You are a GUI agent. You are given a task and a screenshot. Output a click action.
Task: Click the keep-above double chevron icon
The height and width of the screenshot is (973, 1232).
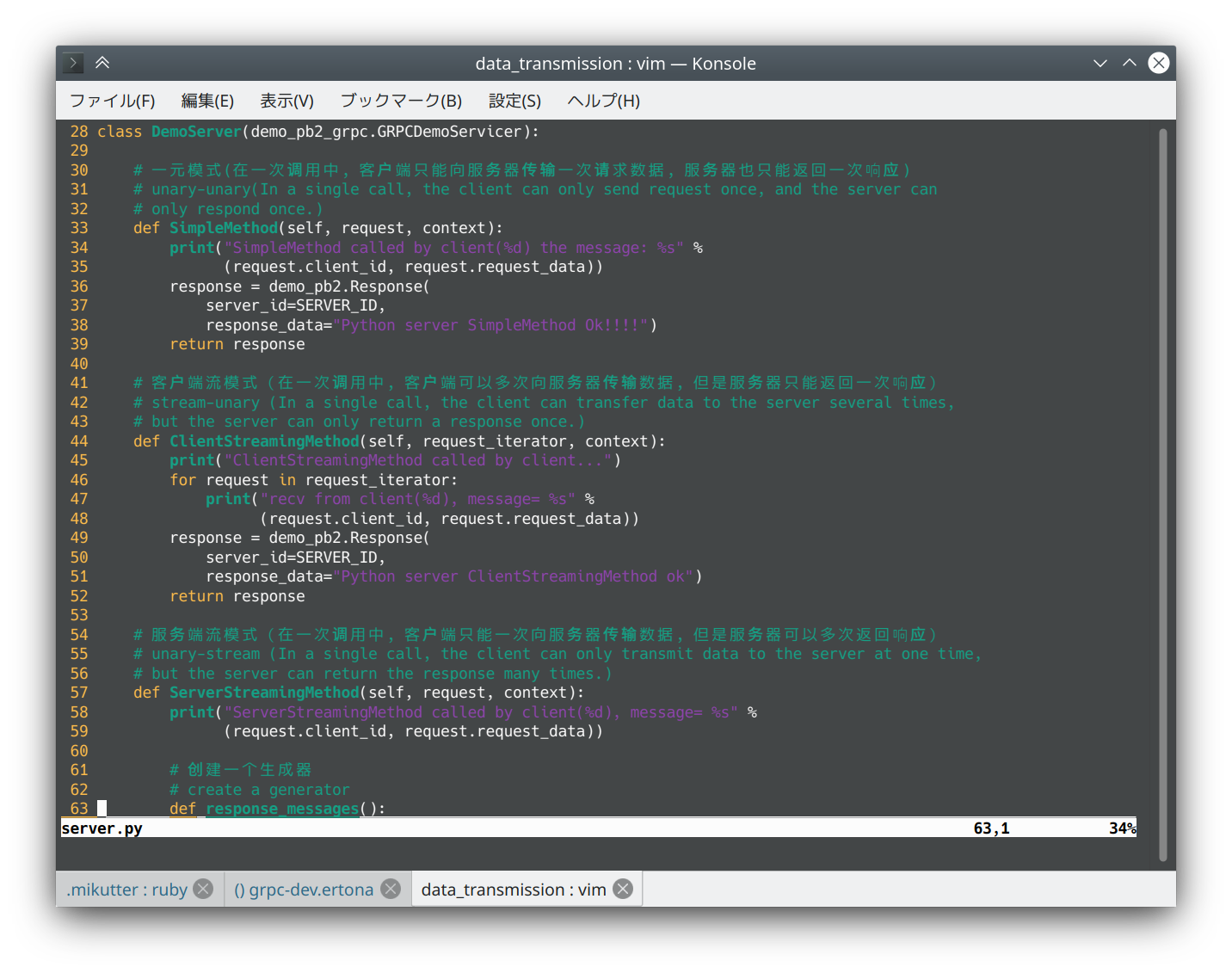102,63
